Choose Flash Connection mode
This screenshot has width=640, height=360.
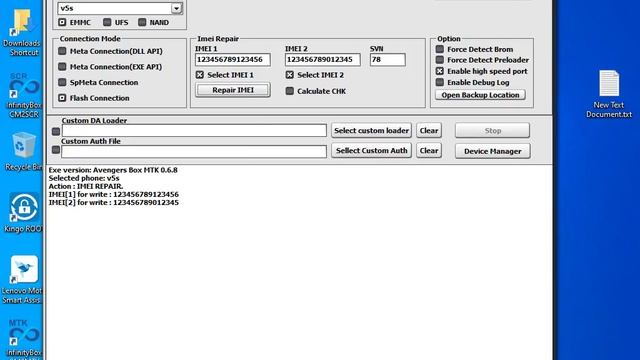click(x=62, y=98)
